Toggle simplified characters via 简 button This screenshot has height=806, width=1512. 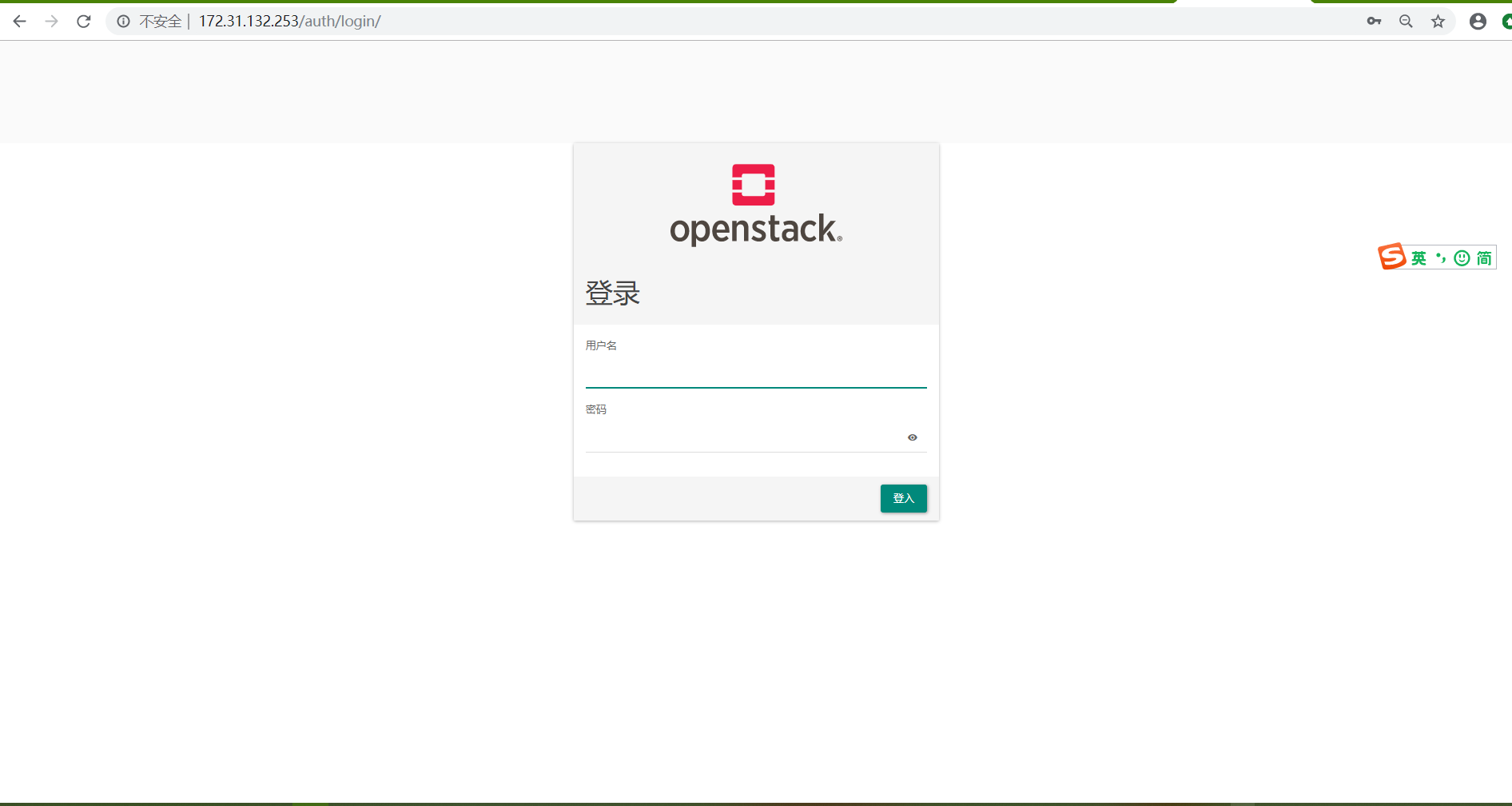1484,257
